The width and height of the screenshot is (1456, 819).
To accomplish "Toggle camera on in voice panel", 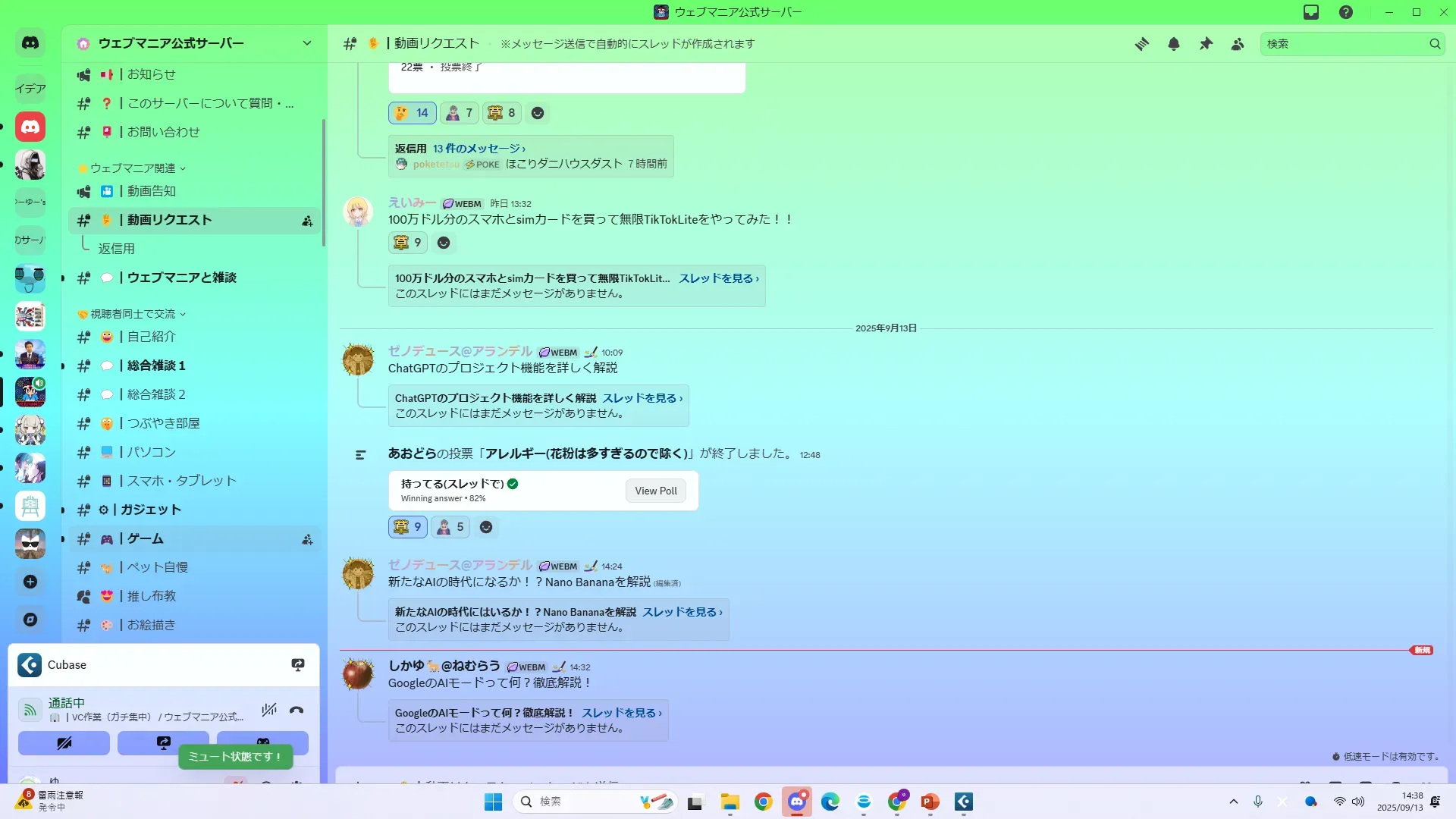I will [64, 743].
